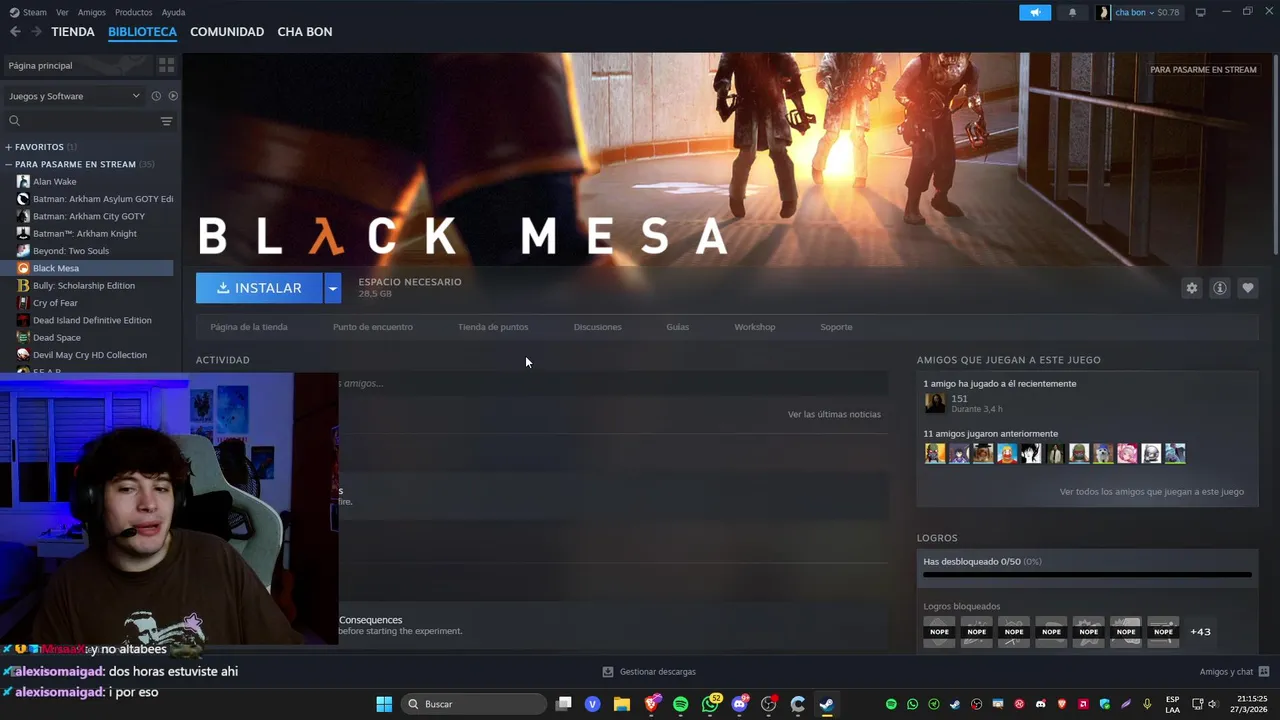Open Spotify from the taskbar
Screen dimensions: 1280x720
click(x=681, y=704)
